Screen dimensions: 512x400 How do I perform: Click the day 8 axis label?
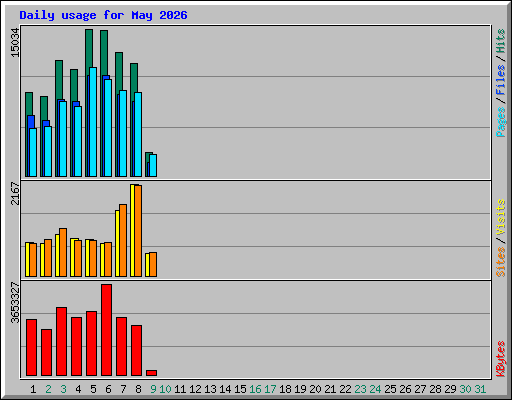[138, 389]
